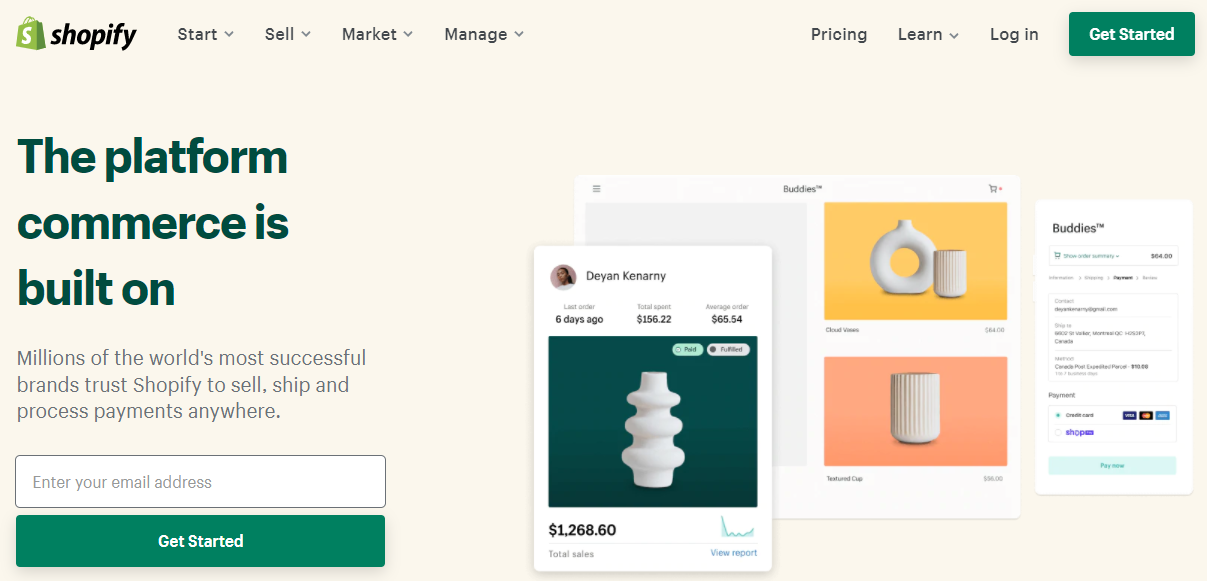Image resolution: width=1207 pixels, height=581 pixels.
Task: Click the Paid status badge
Action: point(686,349)
